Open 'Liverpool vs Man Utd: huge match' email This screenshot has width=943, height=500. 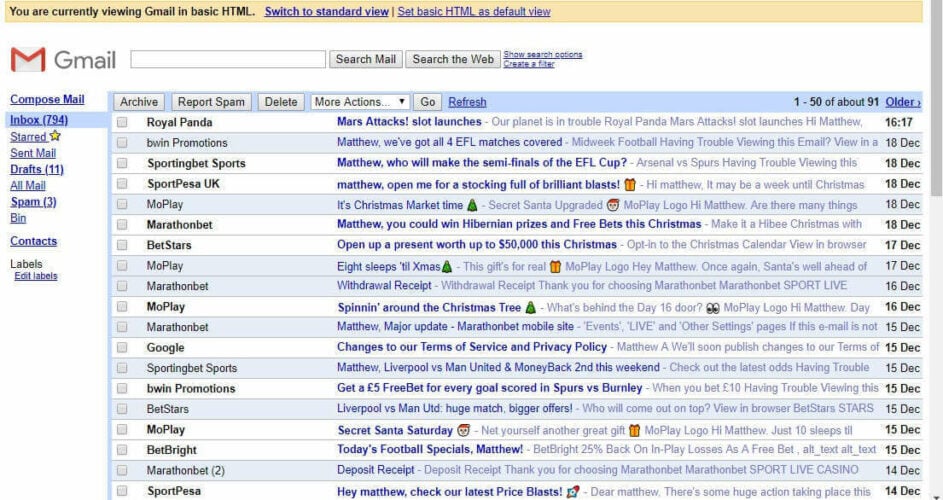click(x=455, y=408)
